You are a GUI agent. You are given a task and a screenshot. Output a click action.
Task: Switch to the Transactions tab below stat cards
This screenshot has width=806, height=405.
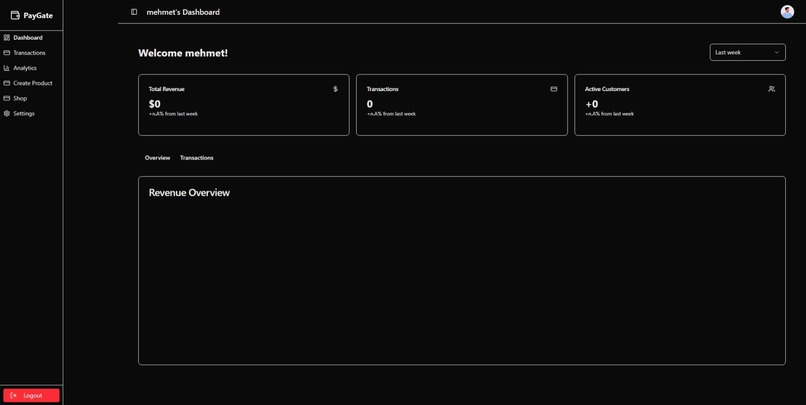coord(196,158)
